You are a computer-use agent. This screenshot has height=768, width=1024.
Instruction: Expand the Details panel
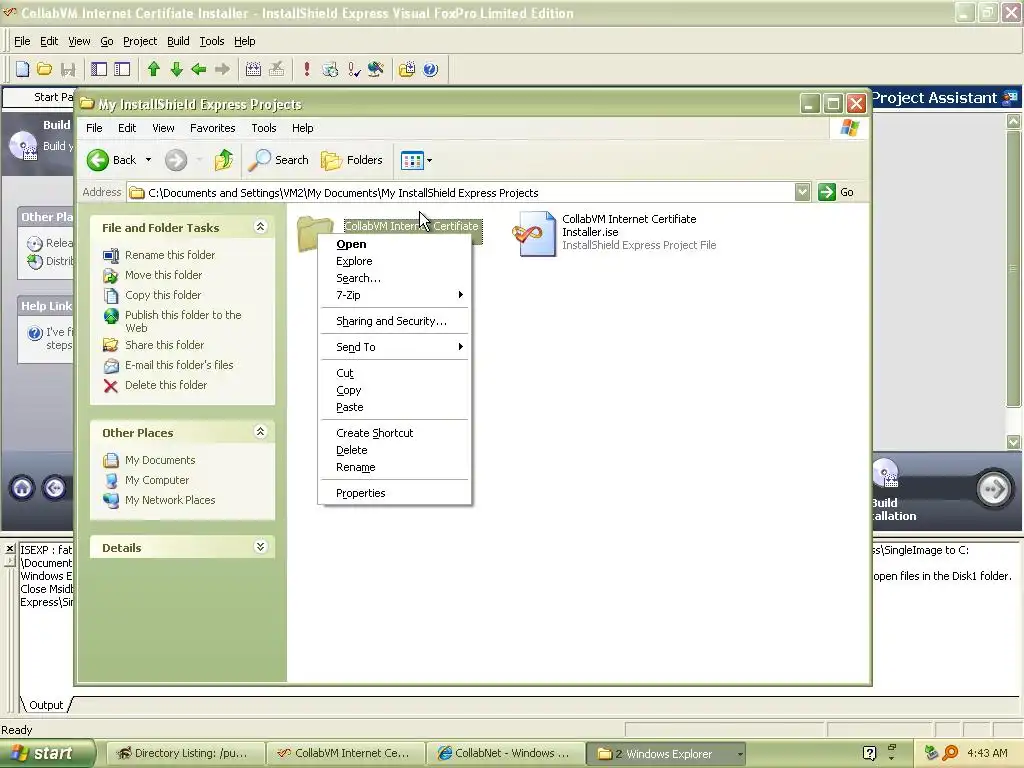pyautogui.click(x=260, y=547)
